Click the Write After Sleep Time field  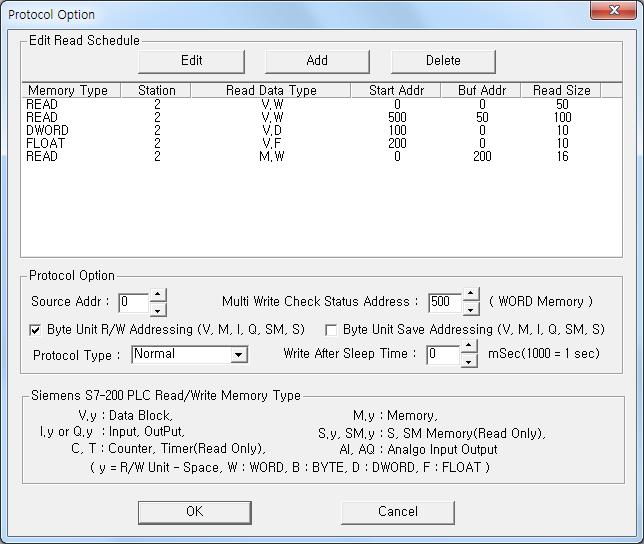[x=442, y=354]
